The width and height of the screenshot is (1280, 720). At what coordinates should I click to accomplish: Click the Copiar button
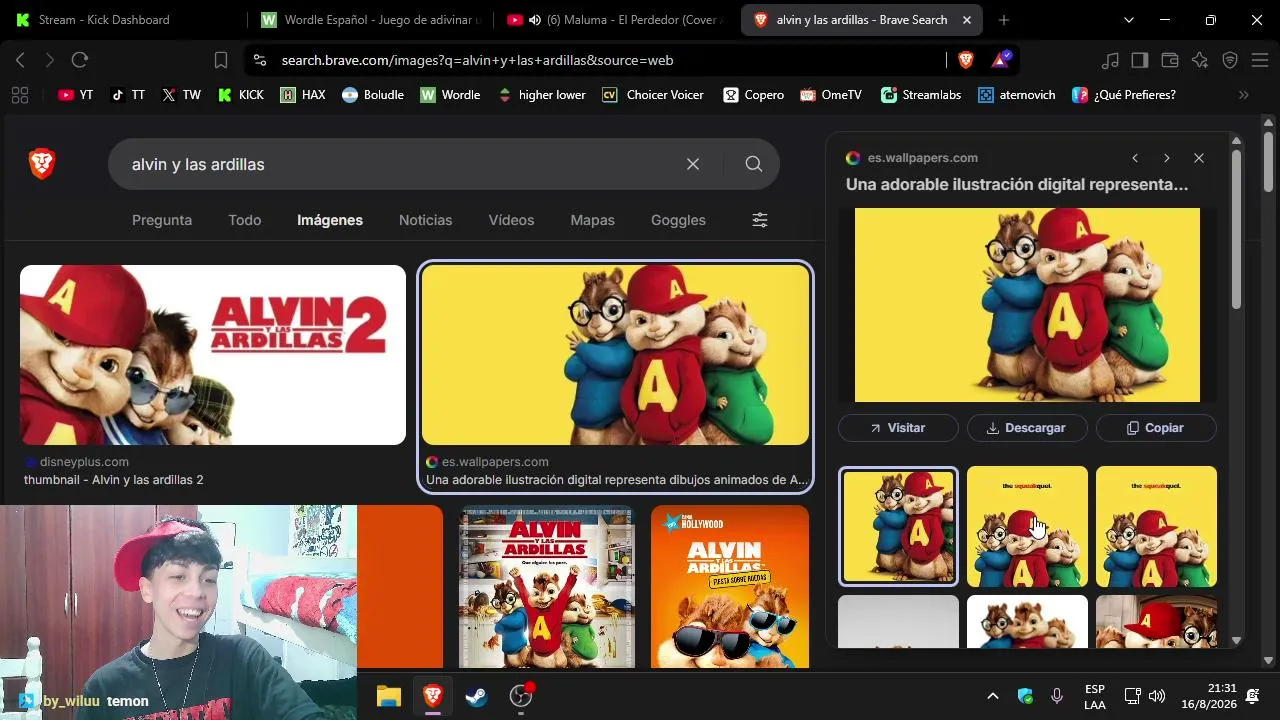coord(1156,428)
